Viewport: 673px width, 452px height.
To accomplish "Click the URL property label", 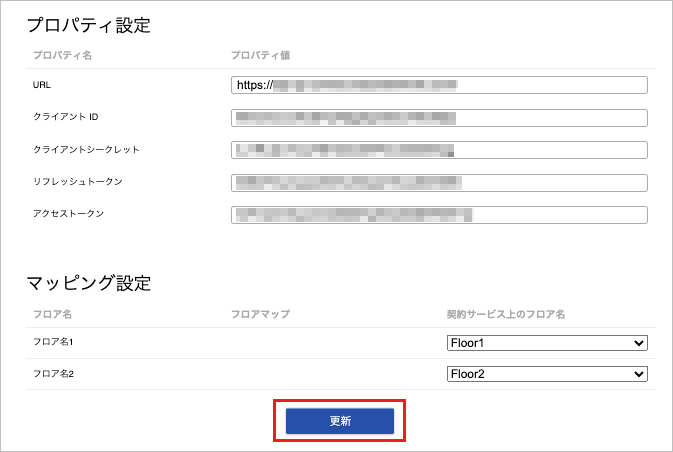I will point(42,85).
